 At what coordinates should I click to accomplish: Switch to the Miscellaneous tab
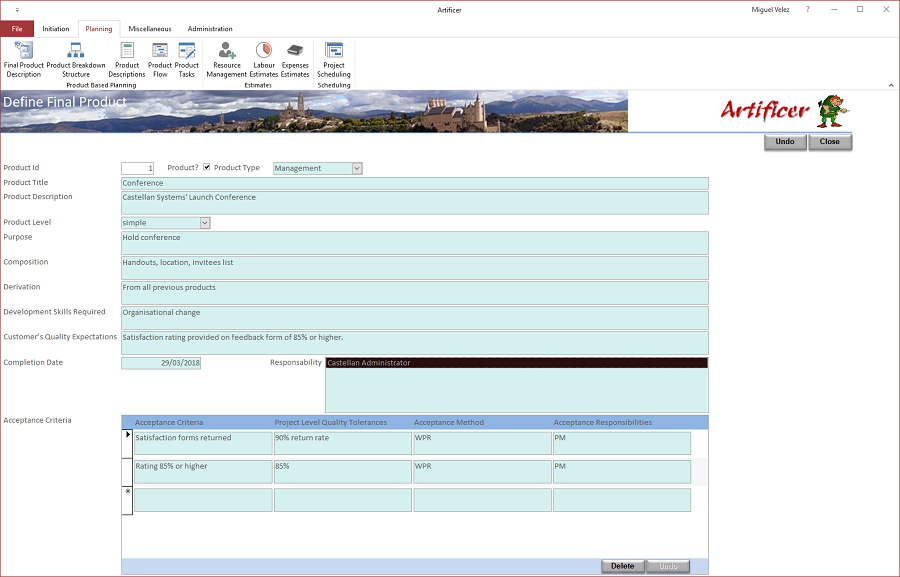pyautogui.click(x=150, y=29)
